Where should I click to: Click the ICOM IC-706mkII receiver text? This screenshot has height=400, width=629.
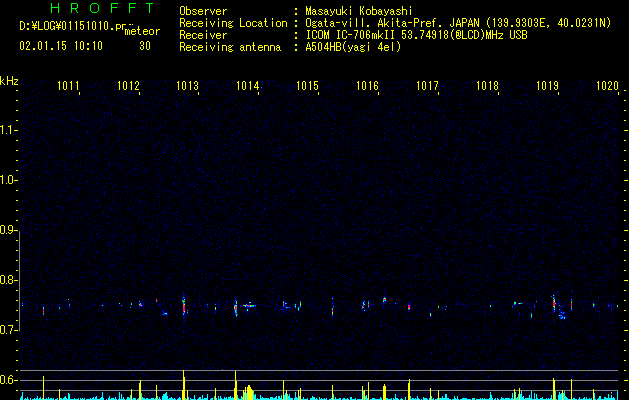416,35
